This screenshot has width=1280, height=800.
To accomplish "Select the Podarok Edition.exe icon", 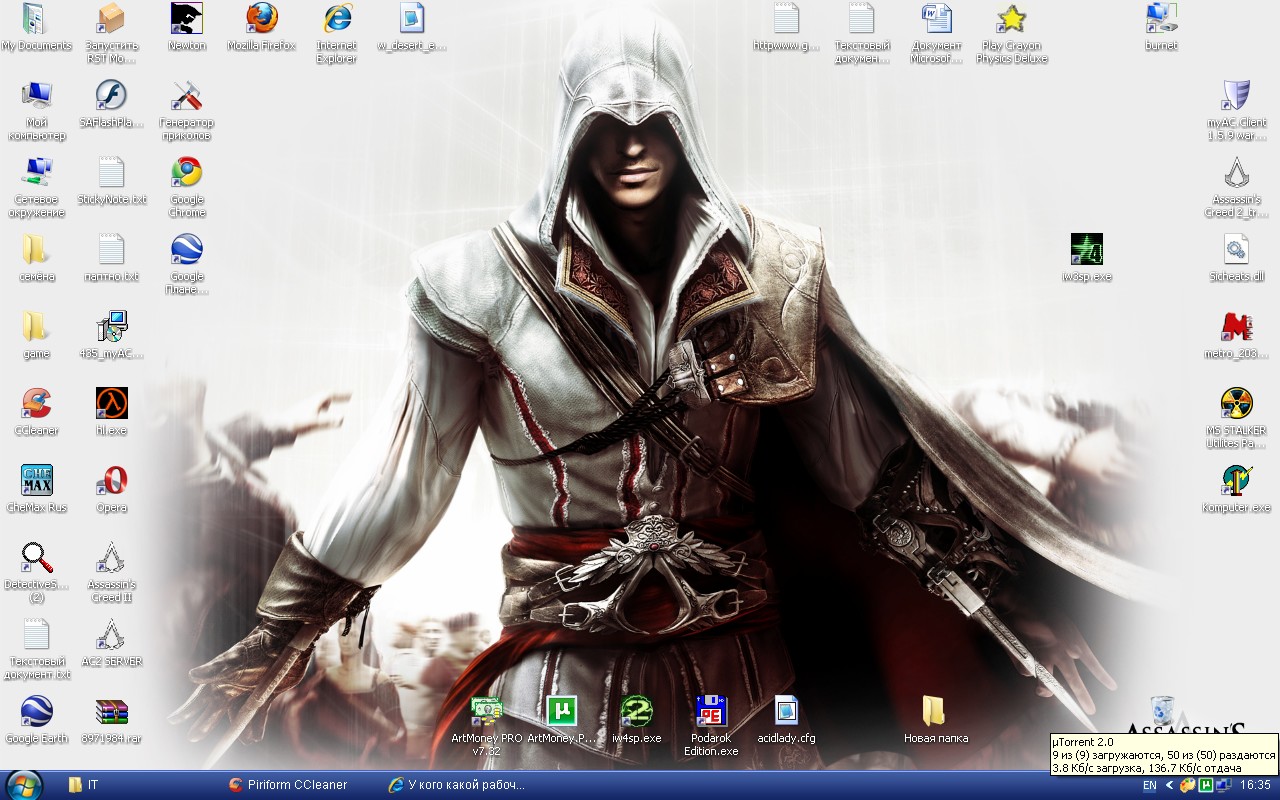I will tap(711, 712).
